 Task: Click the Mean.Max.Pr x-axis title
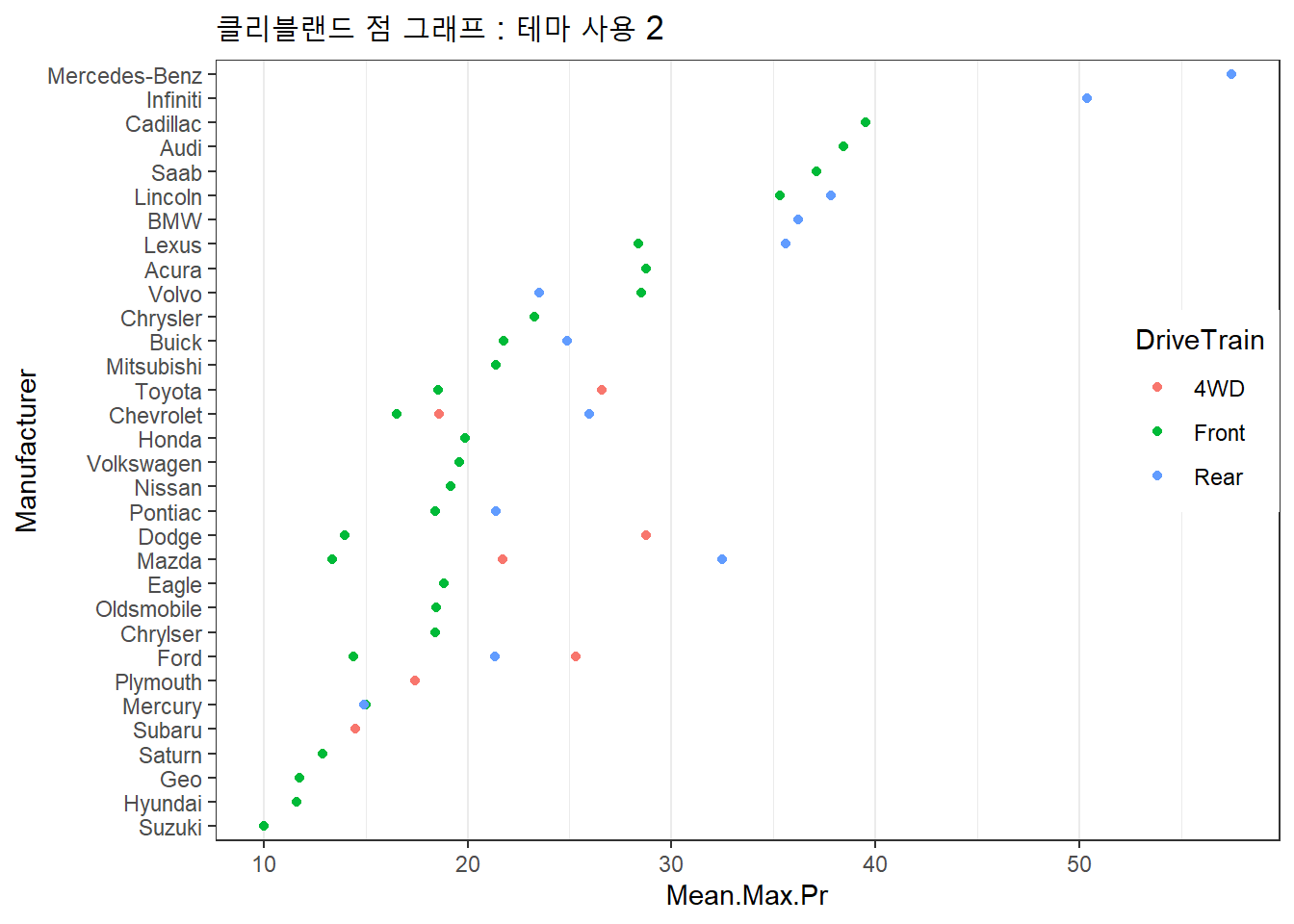click(747, 896)
